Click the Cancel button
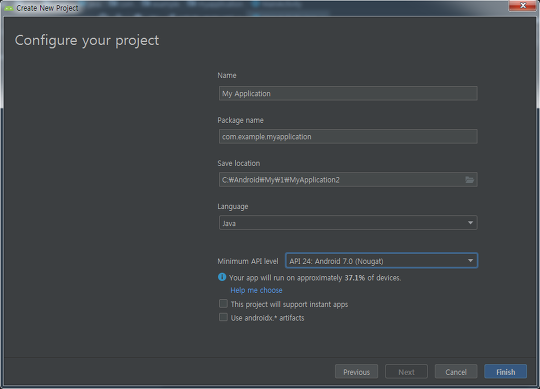This screenshot has height=389, width=540. (x=456, y=372)
